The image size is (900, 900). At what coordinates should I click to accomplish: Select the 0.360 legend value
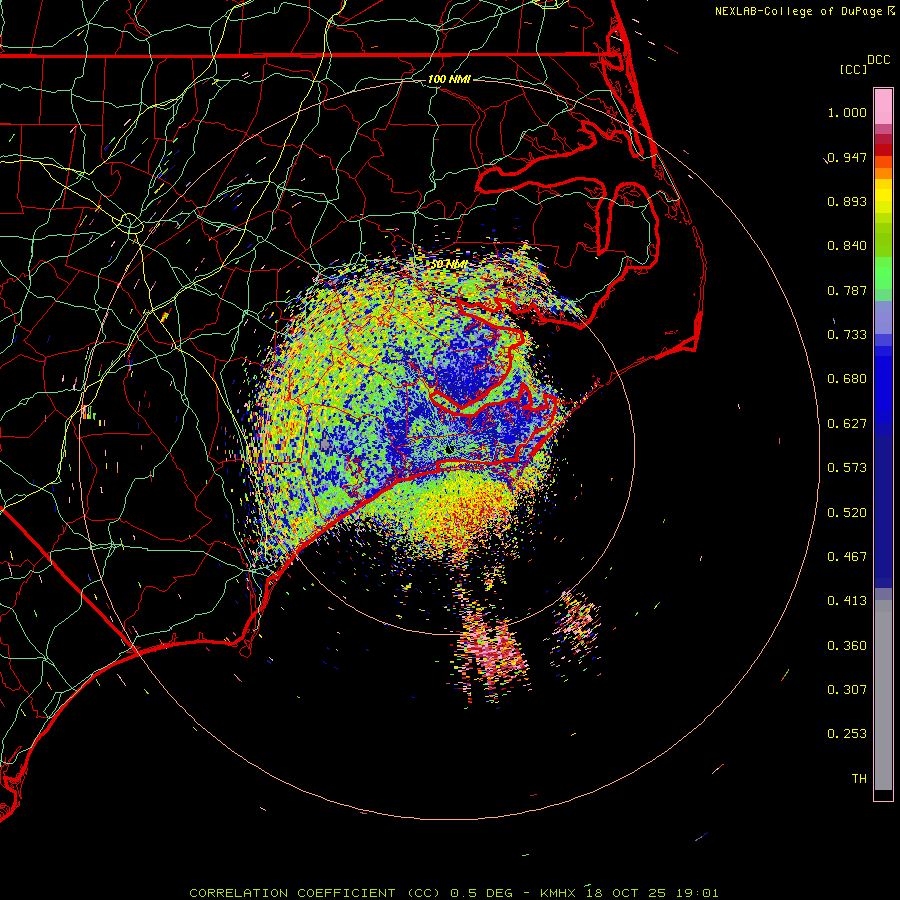[x=847, y=646]
